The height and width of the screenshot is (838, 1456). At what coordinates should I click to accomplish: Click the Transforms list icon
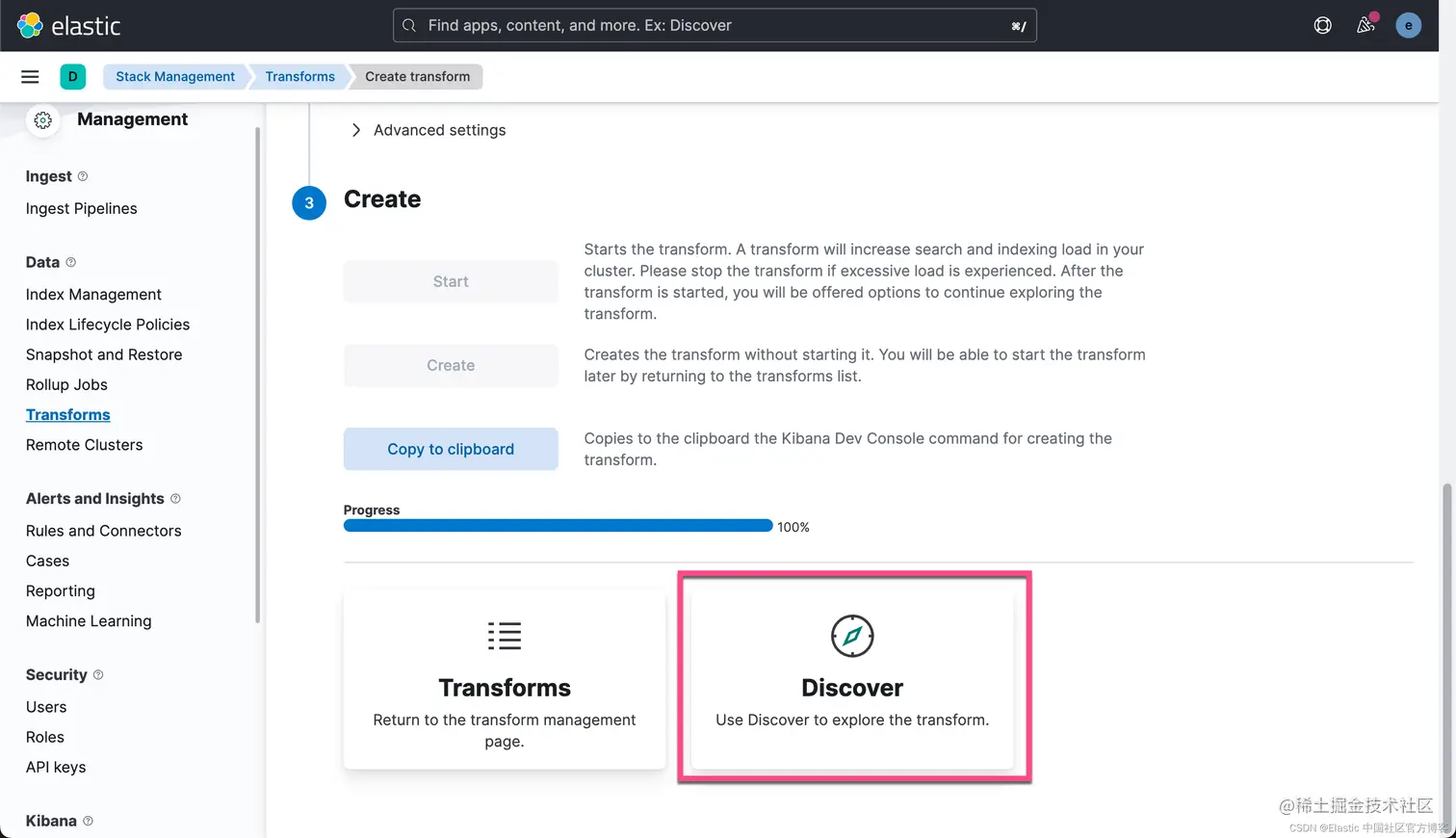(505, 636)
